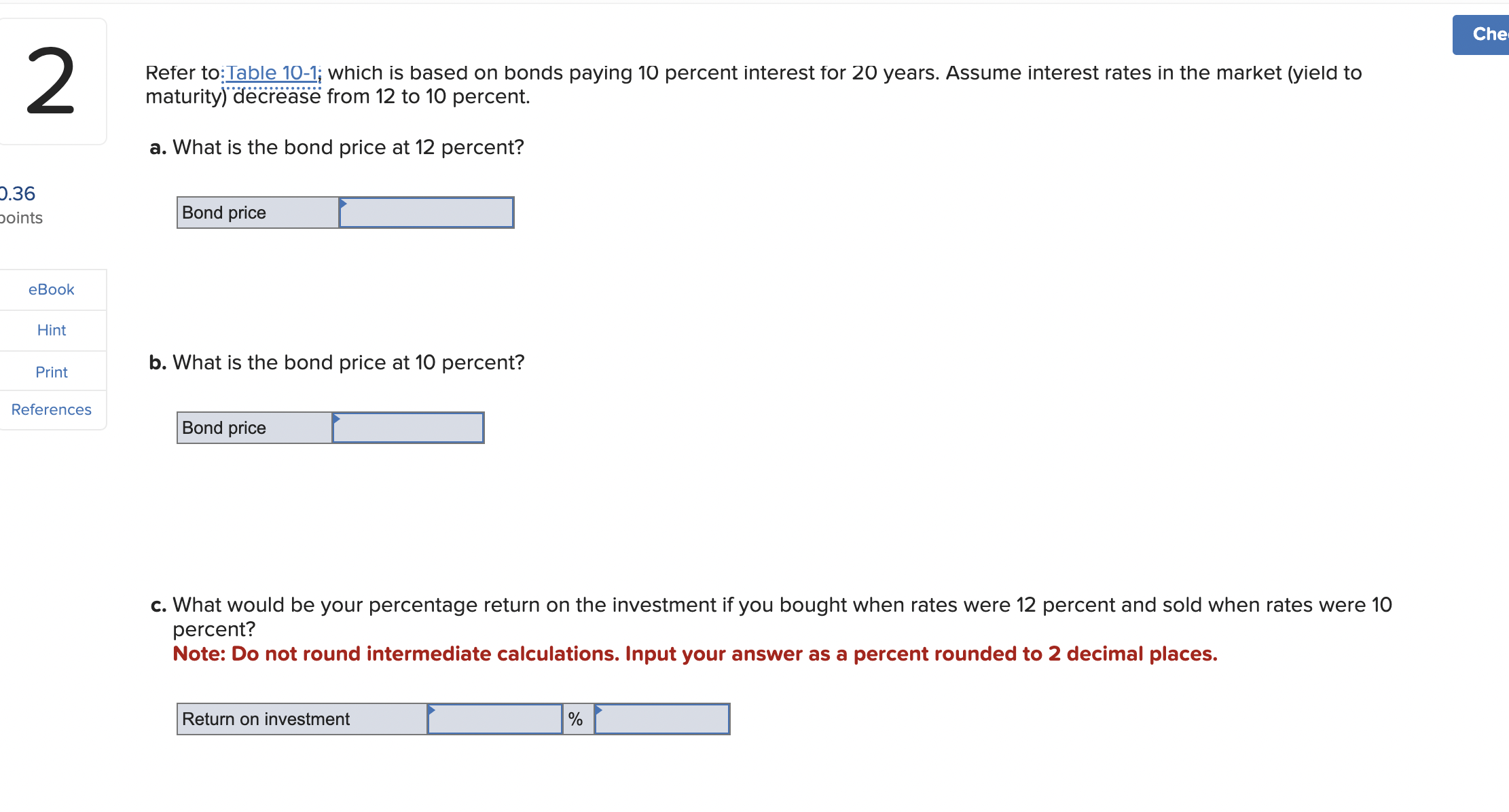Viewport: 1509px width, 812px height.
Task: Click the flag marker on Return on investment field
Action: pyautogui.click(x=433, y=710)
